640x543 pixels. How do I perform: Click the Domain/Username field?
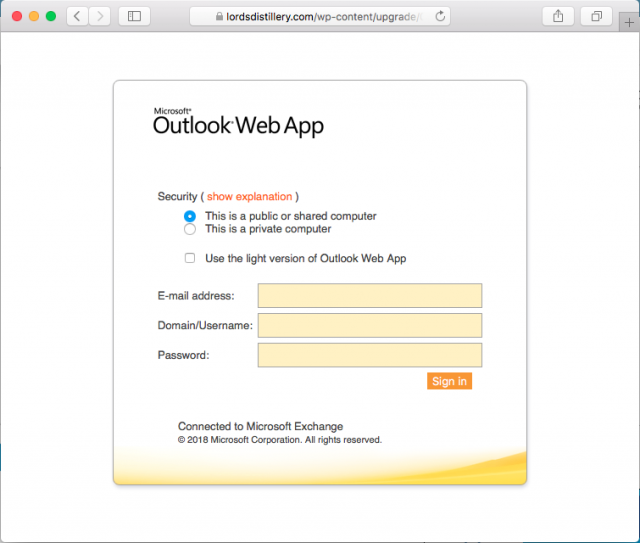click(x=370, y=325)
